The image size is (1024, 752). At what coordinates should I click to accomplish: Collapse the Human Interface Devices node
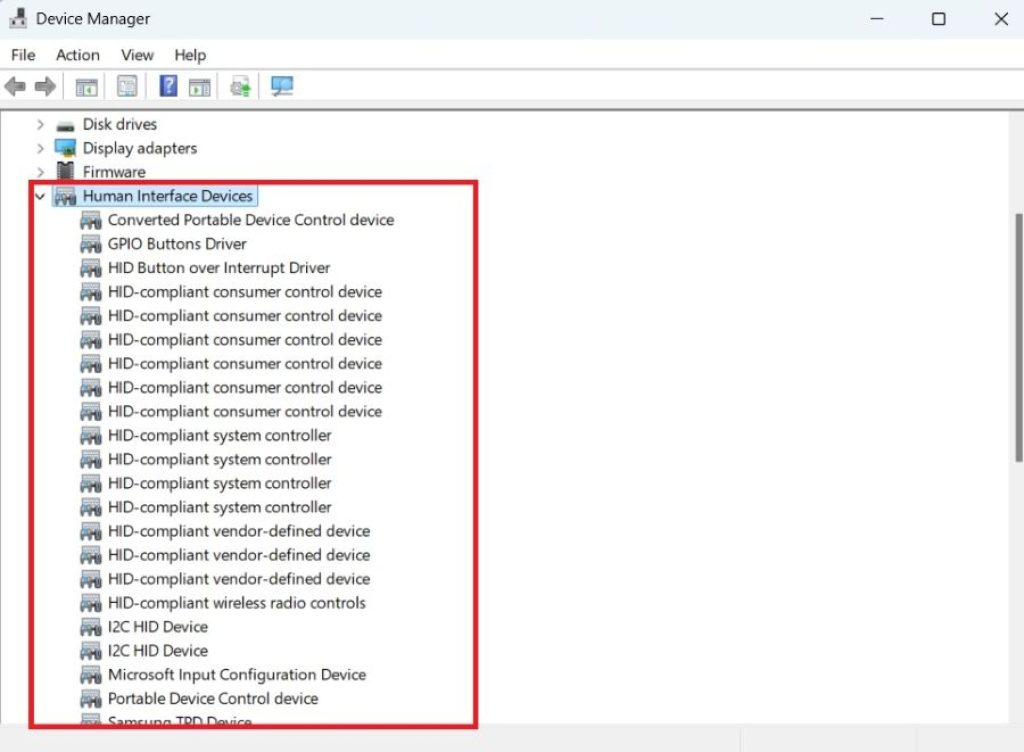tap(40, 196)
